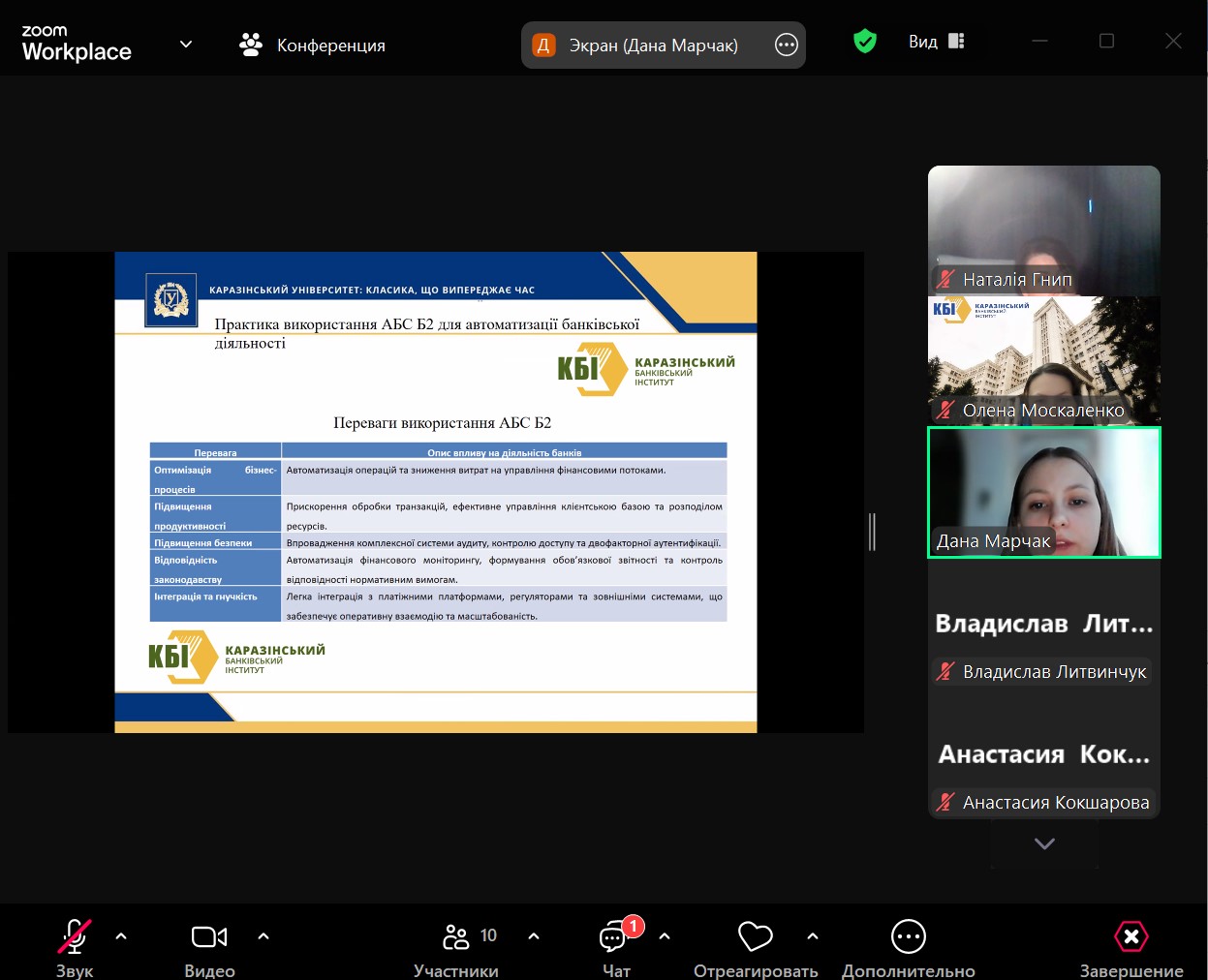Expand reactions options arrow next to Отреагировать
The image size is (1208, 980).
tap(813, 936)
